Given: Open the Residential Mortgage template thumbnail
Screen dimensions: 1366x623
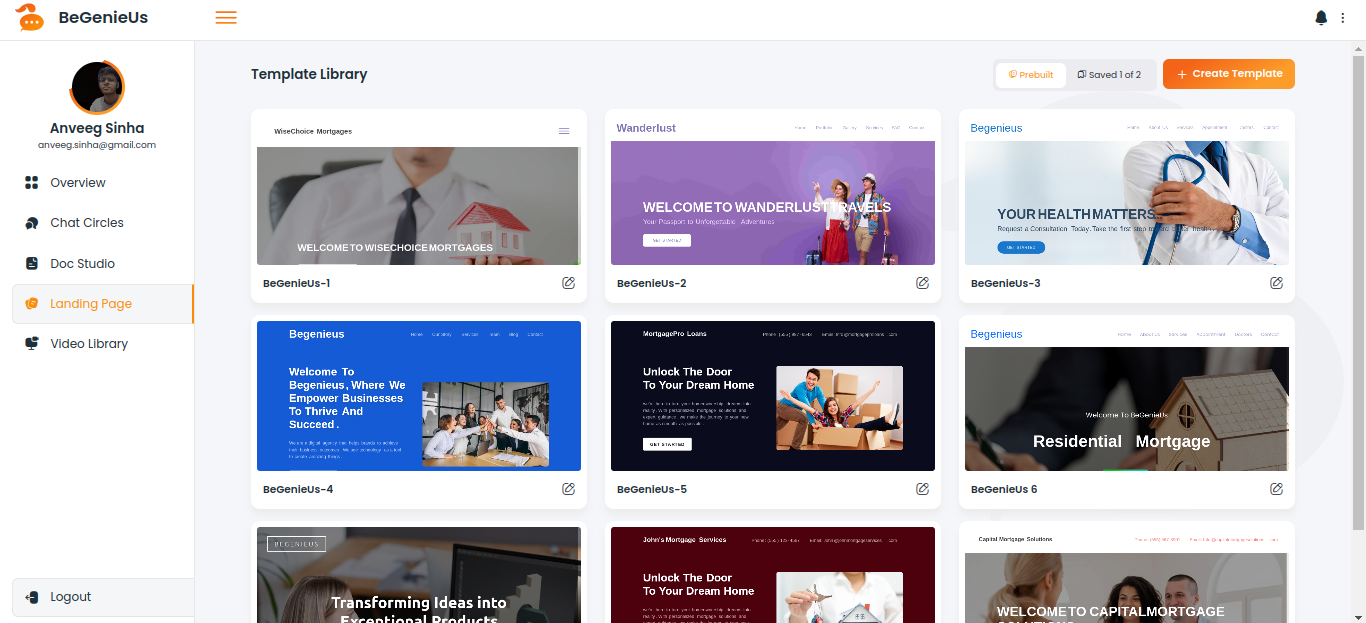Looking at the screenshot, I should [1127, 396].
